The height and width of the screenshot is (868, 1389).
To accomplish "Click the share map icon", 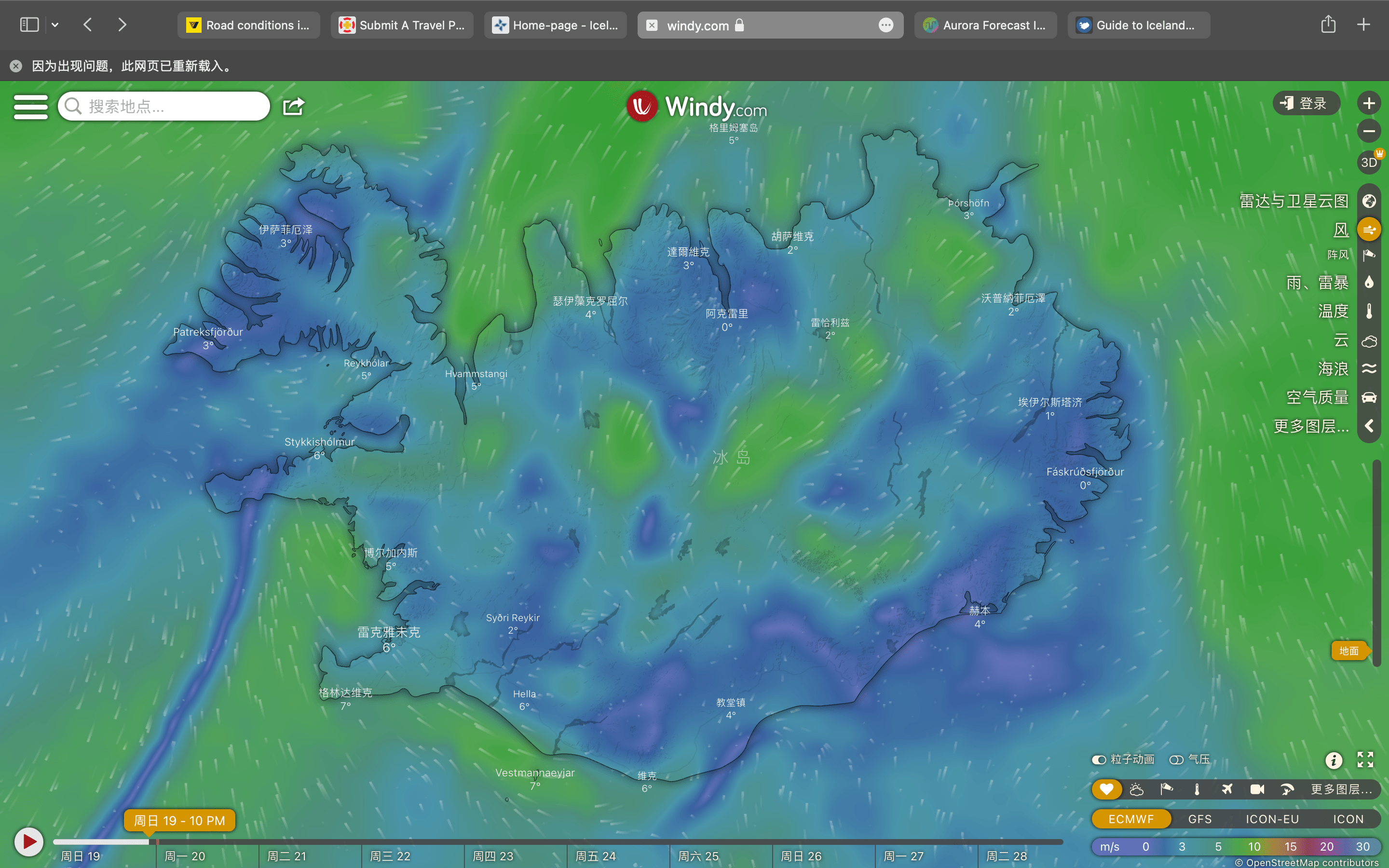I will (x=293, y=106).
